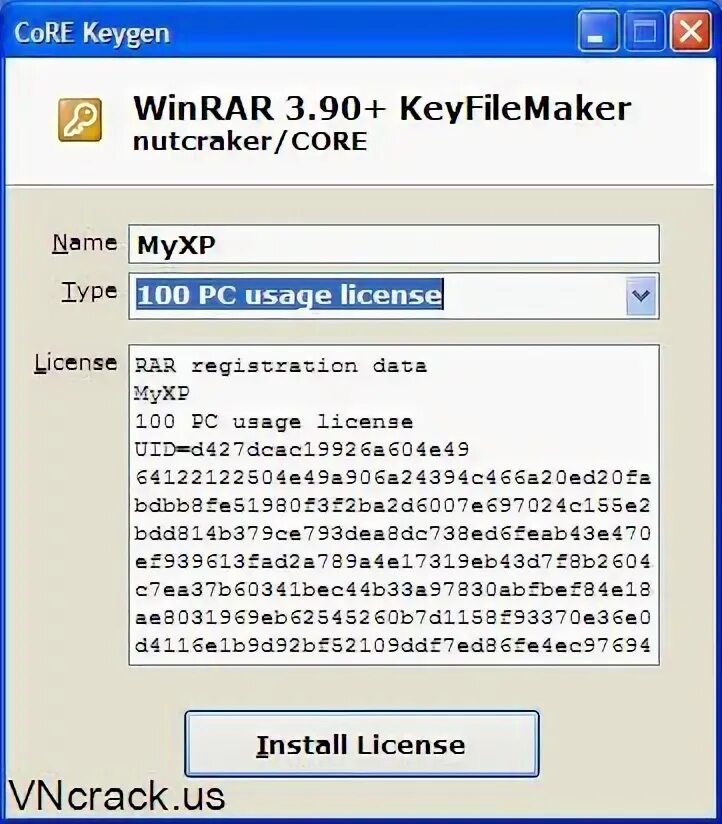Click the license line starting with 64122122504e
The width and height of the screenshot is (722, 824).
click(x=393, y=477)
